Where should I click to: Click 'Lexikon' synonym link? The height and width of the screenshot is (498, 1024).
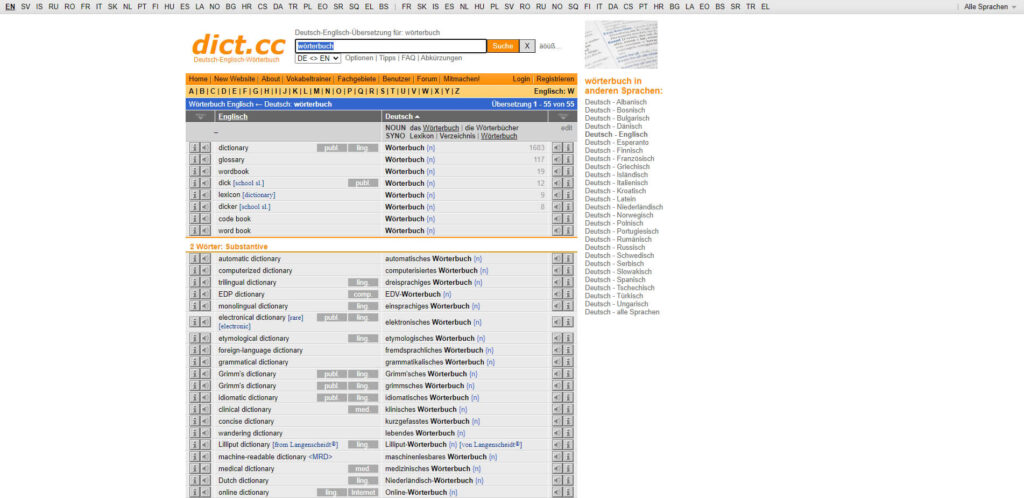pyautogui.click(x=423, y=136)
